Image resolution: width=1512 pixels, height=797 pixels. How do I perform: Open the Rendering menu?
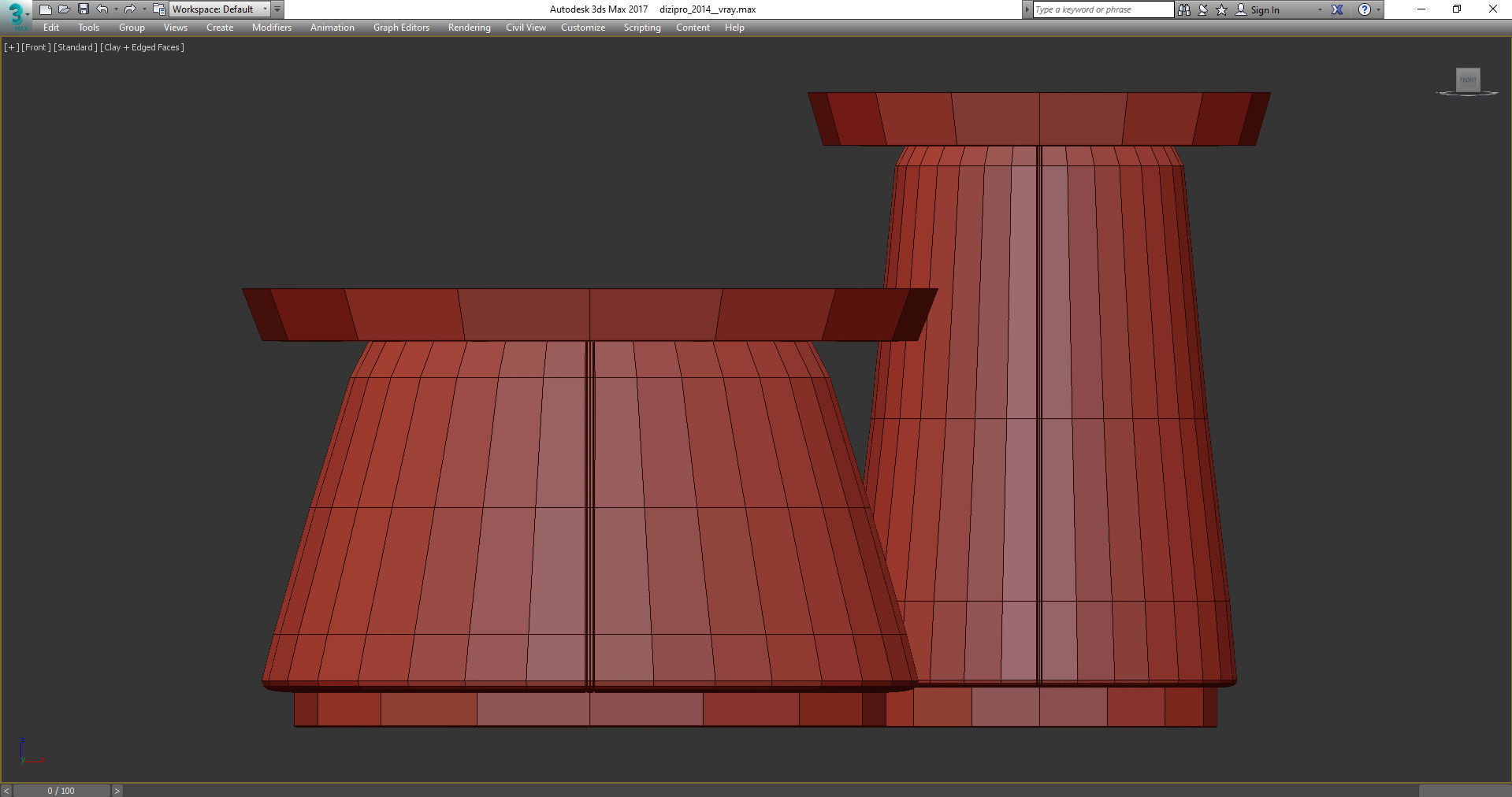pyautogui.click(x=470, y=28)
